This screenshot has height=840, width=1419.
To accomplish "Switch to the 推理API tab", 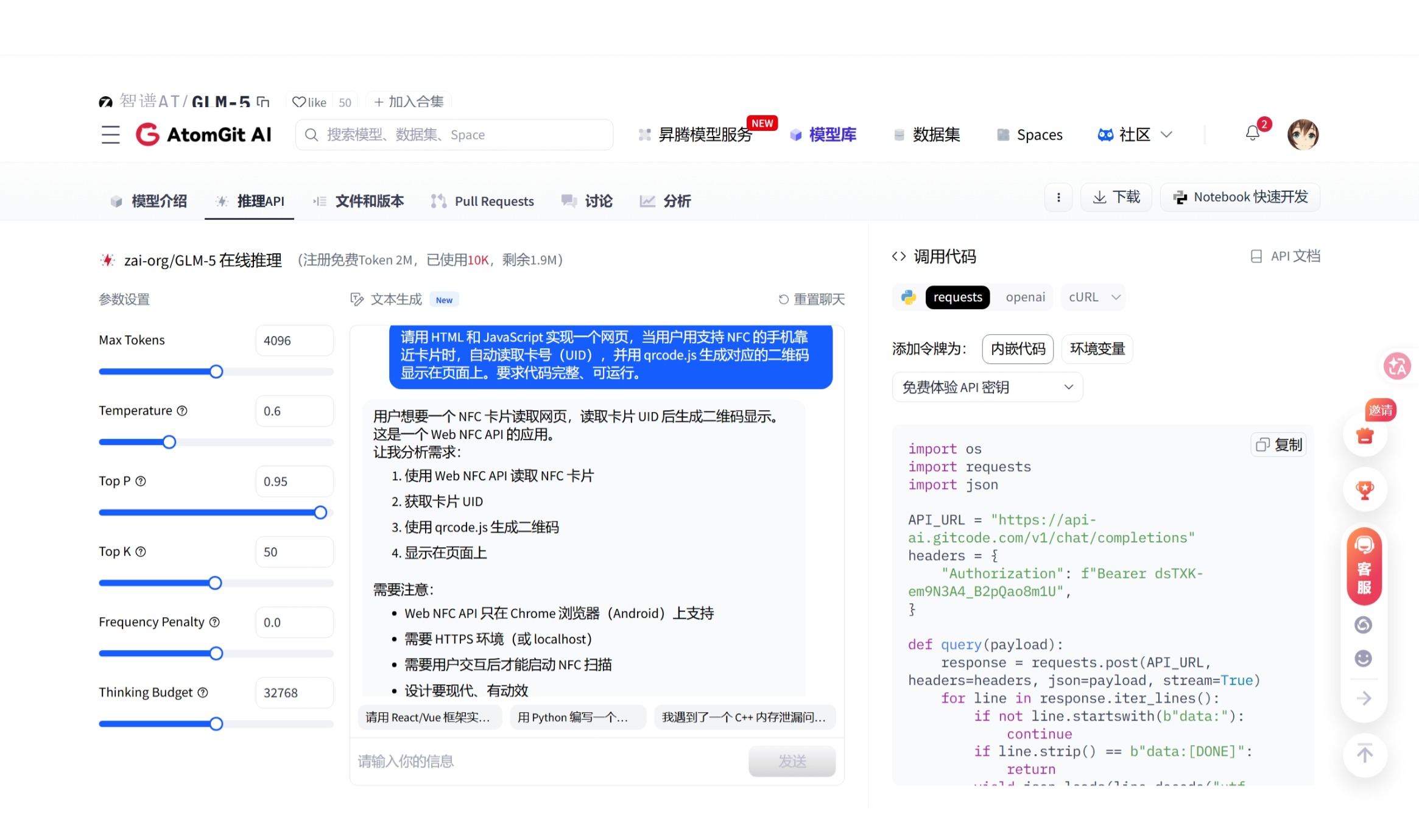I will [250, 201].
